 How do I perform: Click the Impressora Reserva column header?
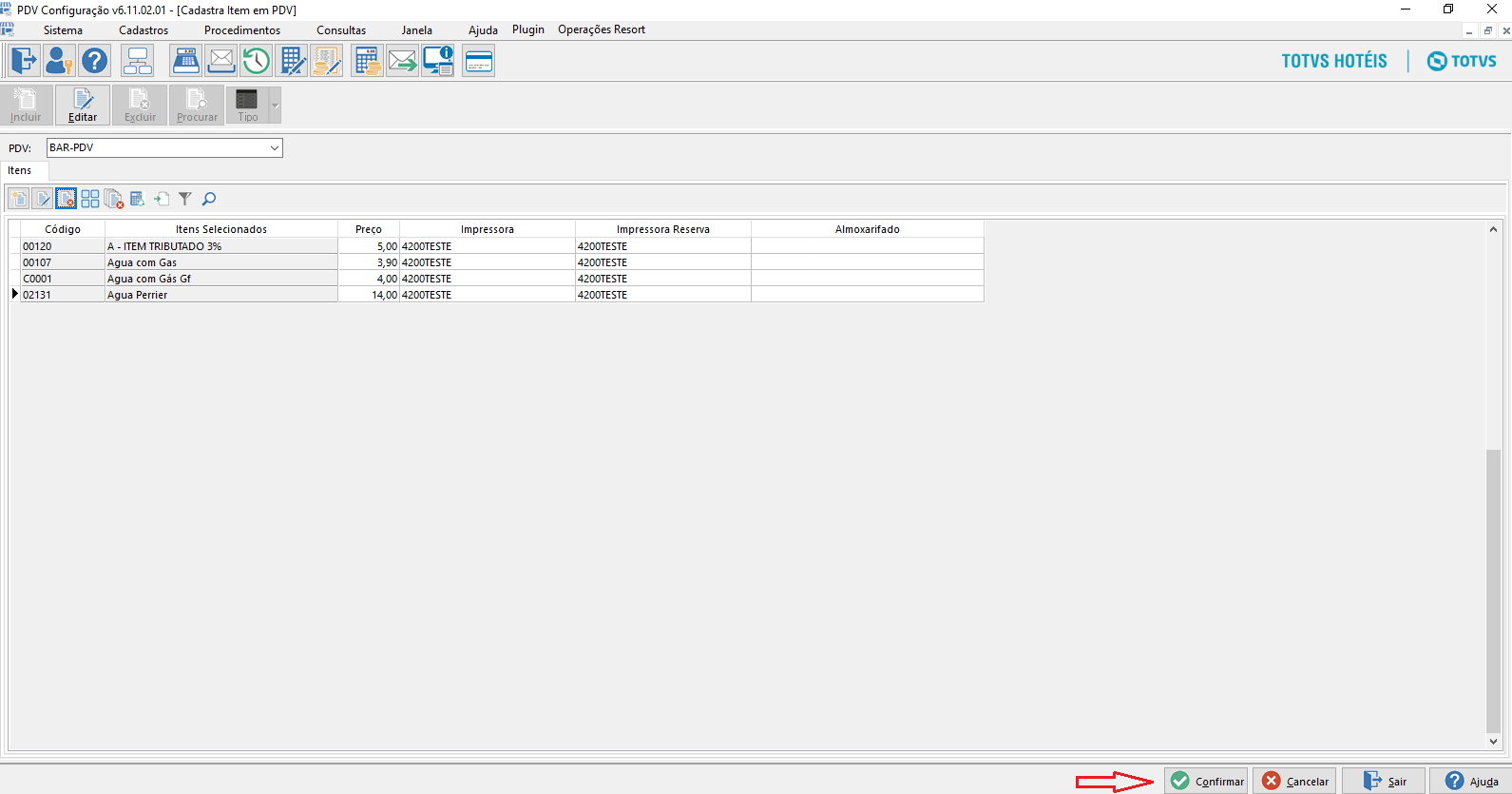pos(663,229)
